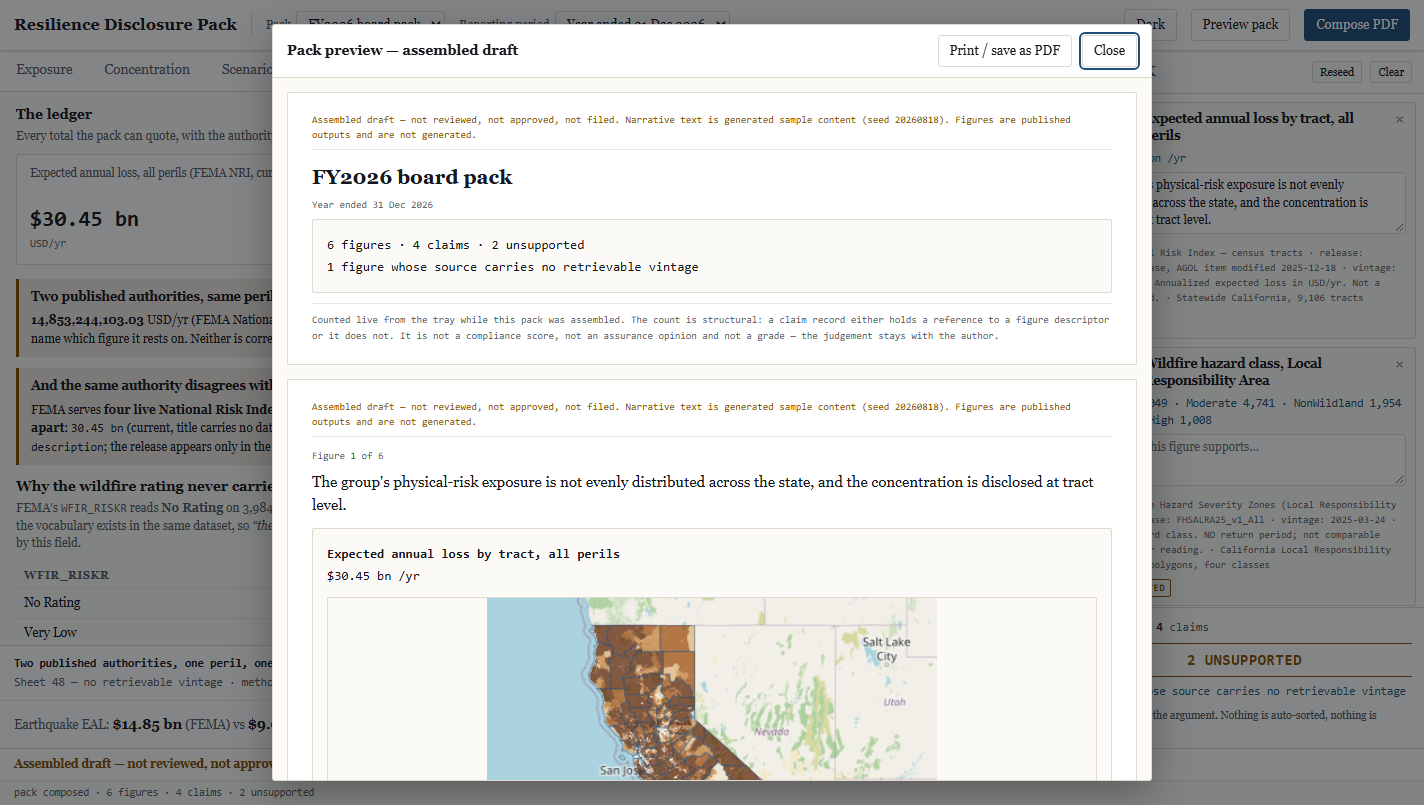Click 'The ledger' heading

(54, 114)
